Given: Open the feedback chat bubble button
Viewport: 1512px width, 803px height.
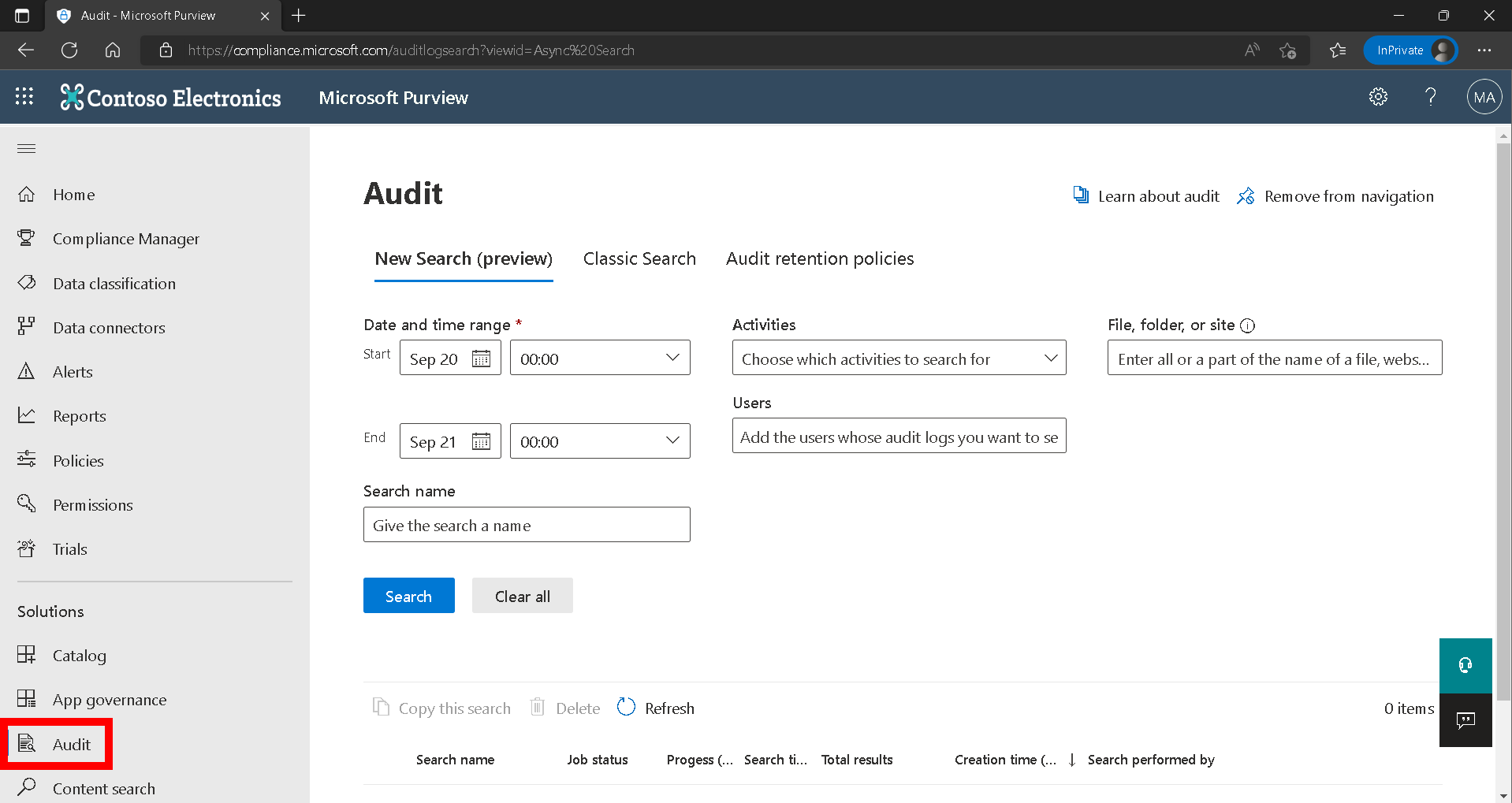Looking at the screenshot, I should [x=1465, y=719].
